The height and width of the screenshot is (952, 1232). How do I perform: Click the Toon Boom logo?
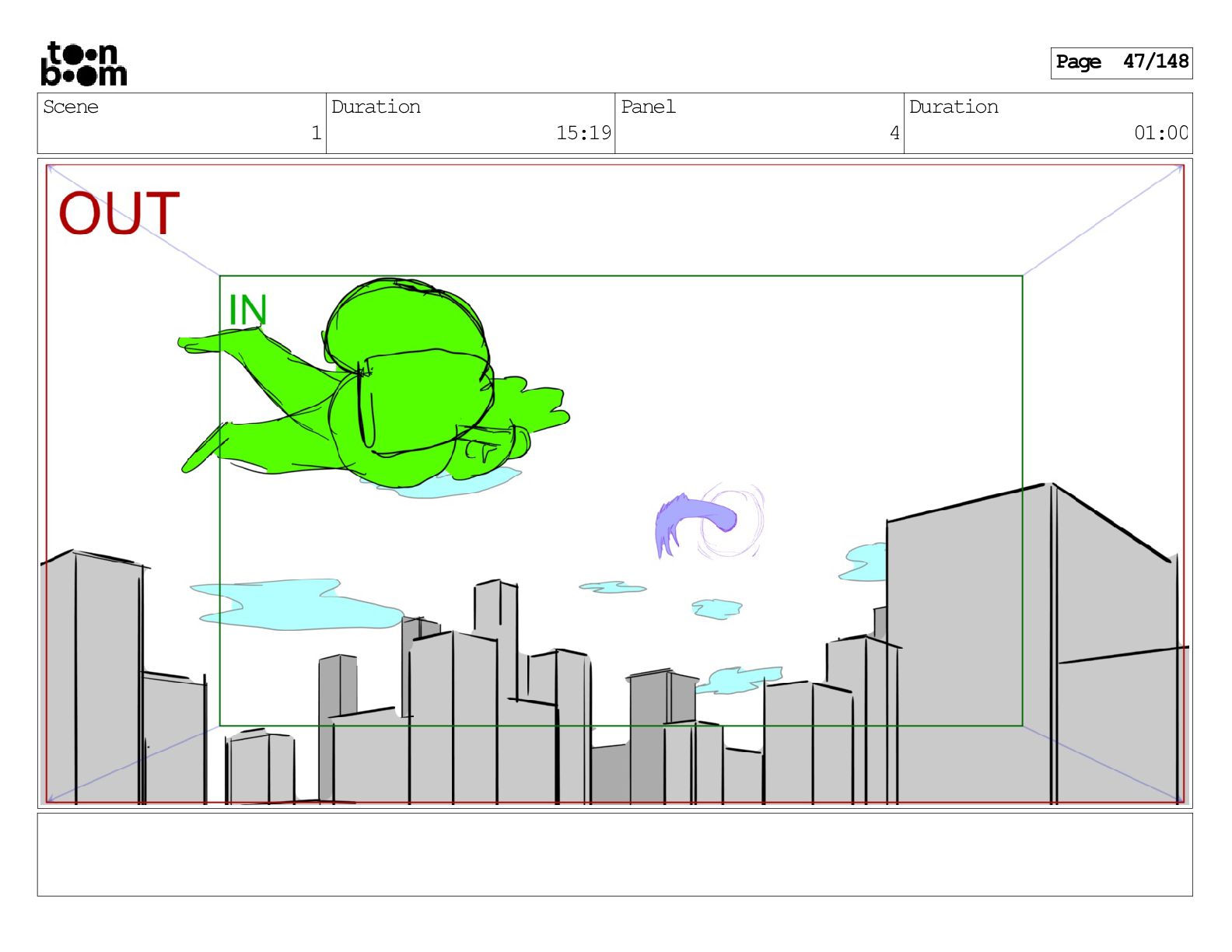(83, 63)
